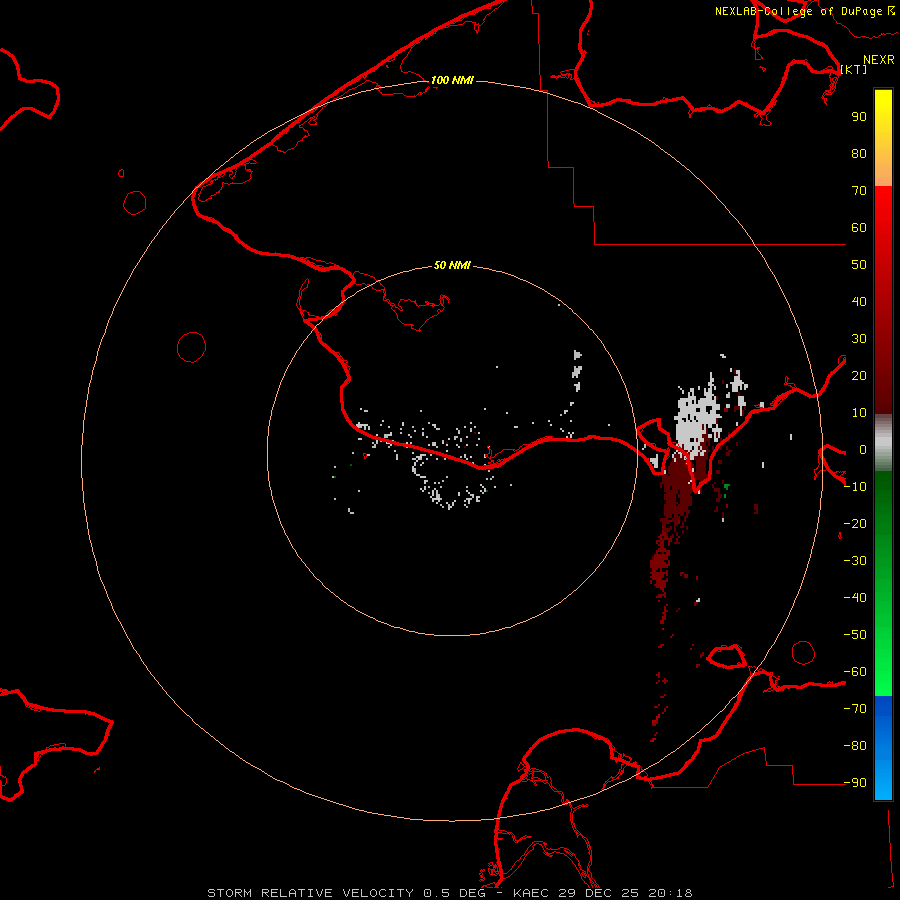Screen dimensions: 900x900
Task: Click the positive "10" scale value
Action: [859, 413]
